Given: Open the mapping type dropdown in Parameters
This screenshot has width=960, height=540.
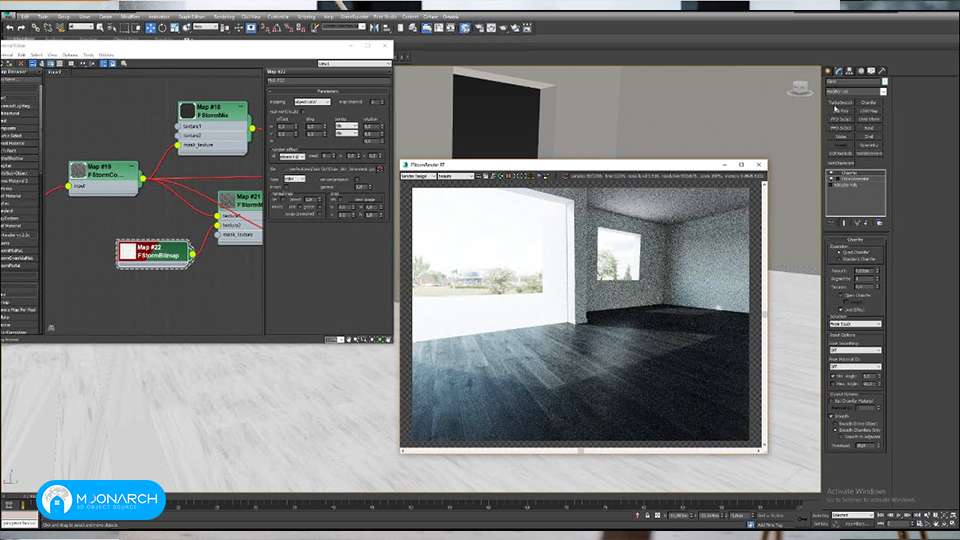Looking at the screenshot, I should point(312,102).
